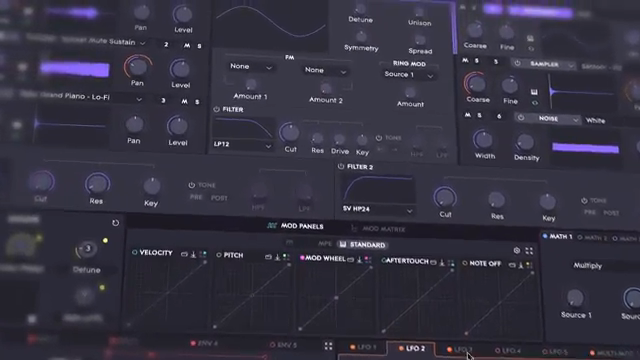Image resolution: width=640 pixels, height=360 pixels.
Task: Open the LFO 4 tab
Action: [x=508, y=351]
